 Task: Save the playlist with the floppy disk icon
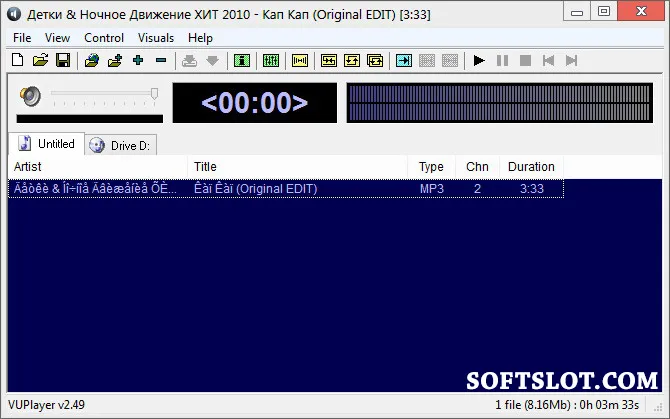(63, 60)
